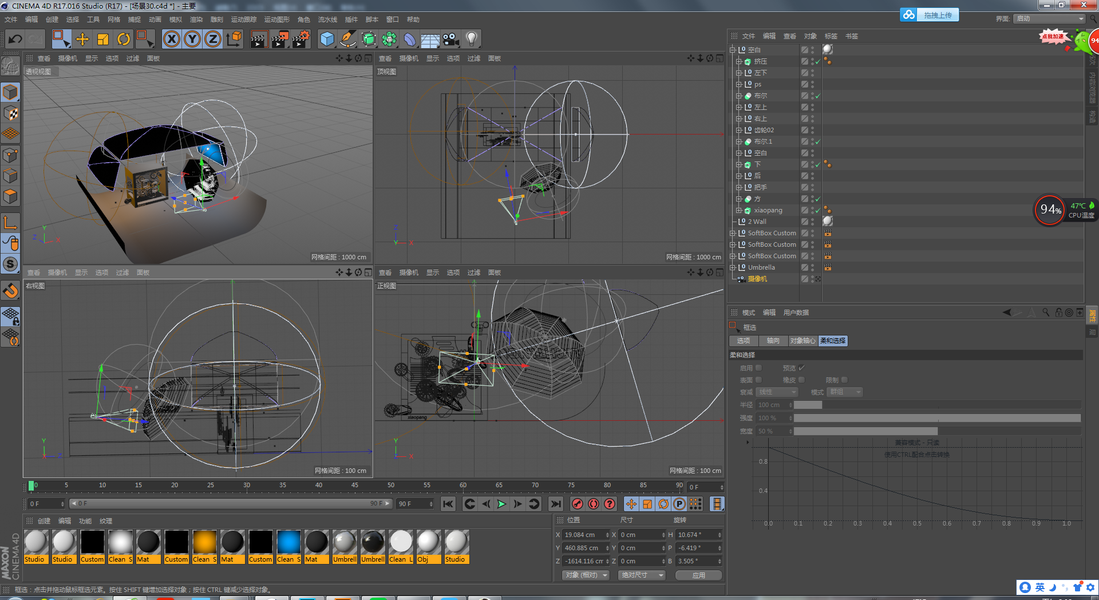Click the light bulb icon
The height and width of the screenshot is (600, 1099).
[x=472, y=39]
